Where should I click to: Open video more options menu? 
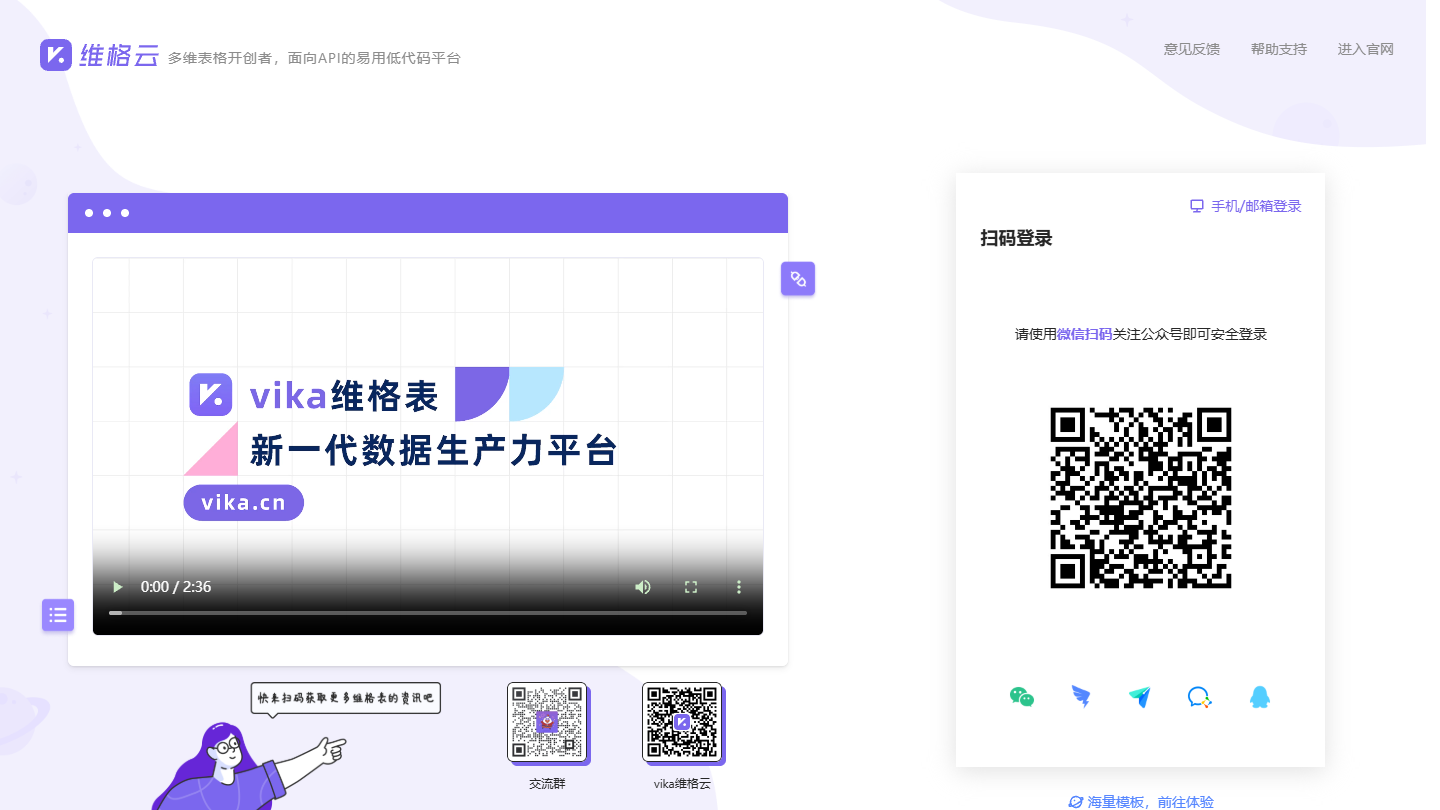(739, 587)
